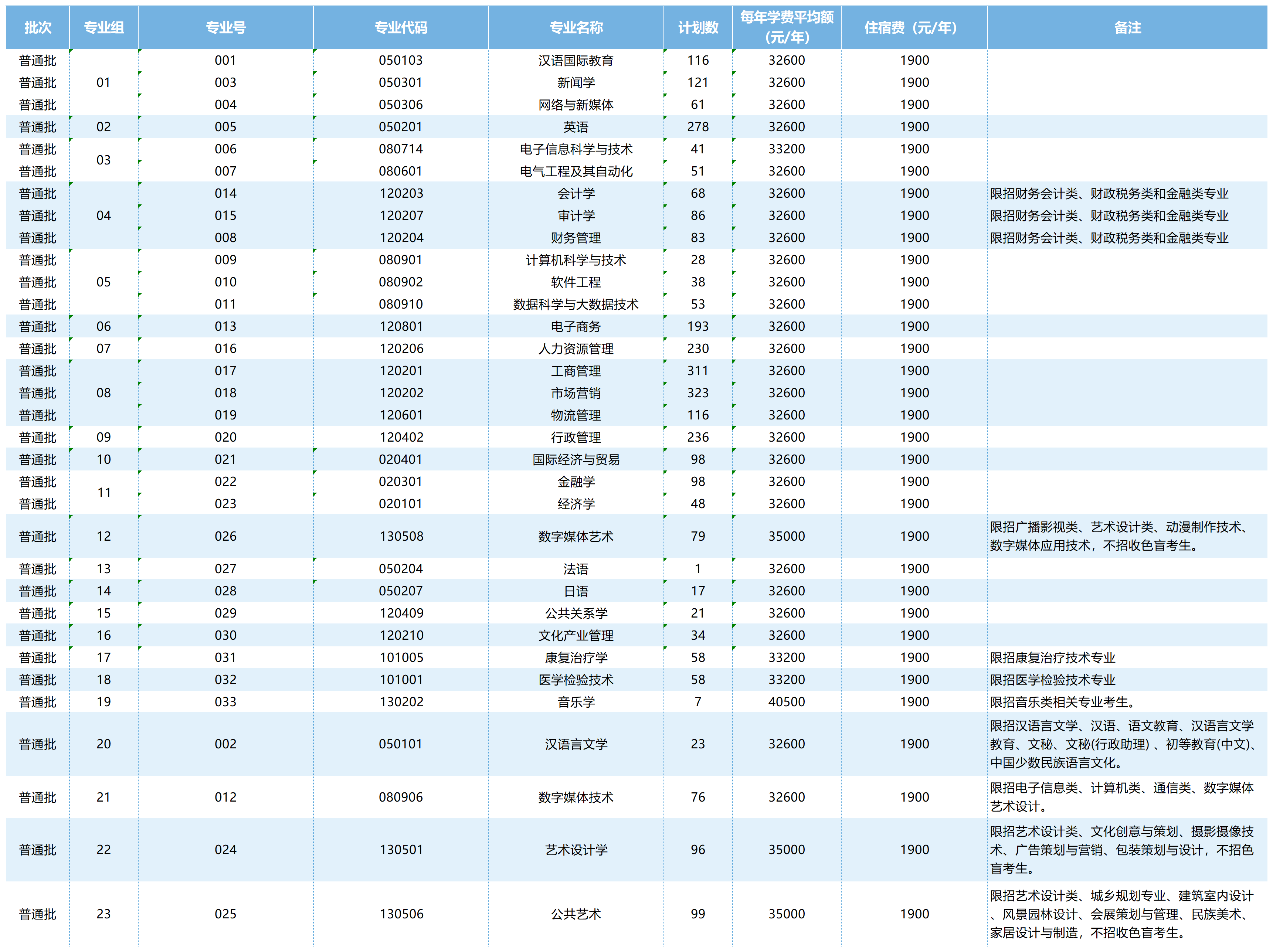Click the 计算机科学与技术 cell

coord(576,259)
